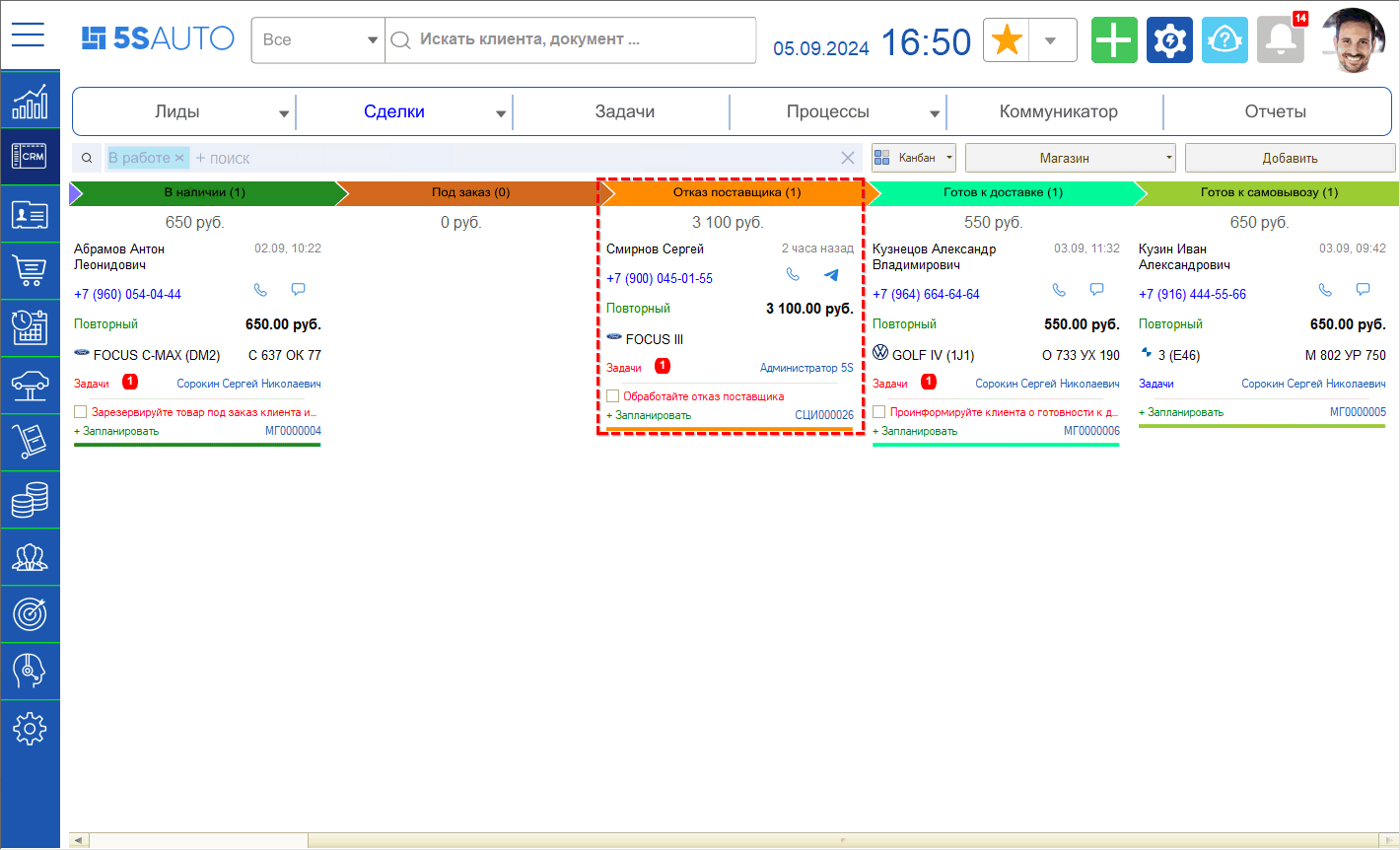Viewport: 1400px width, 850px height.
Task: Check the 'Зарезервируйте товар под заказ' task checkbox
Action: point(81,412)
